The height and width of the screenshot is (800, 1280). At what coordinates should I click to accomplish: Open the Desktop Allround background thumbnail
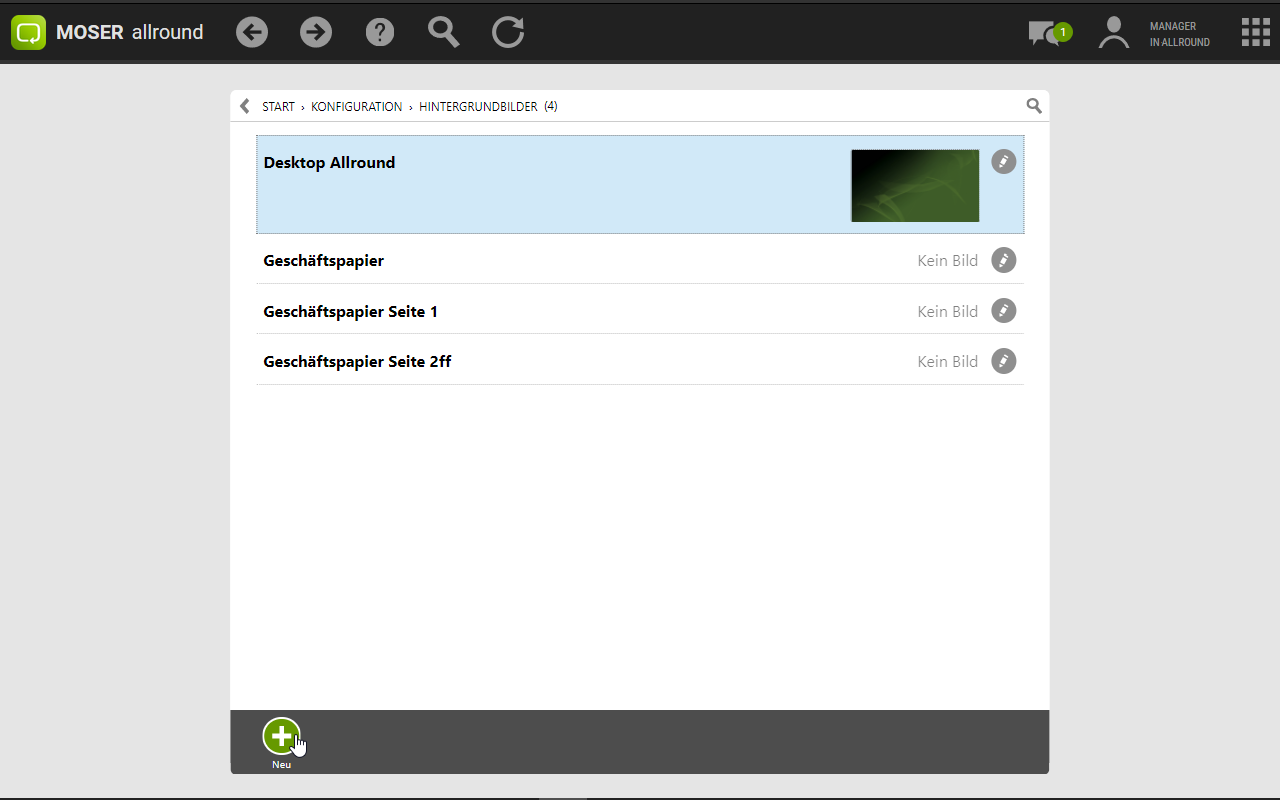pos(914,185)
